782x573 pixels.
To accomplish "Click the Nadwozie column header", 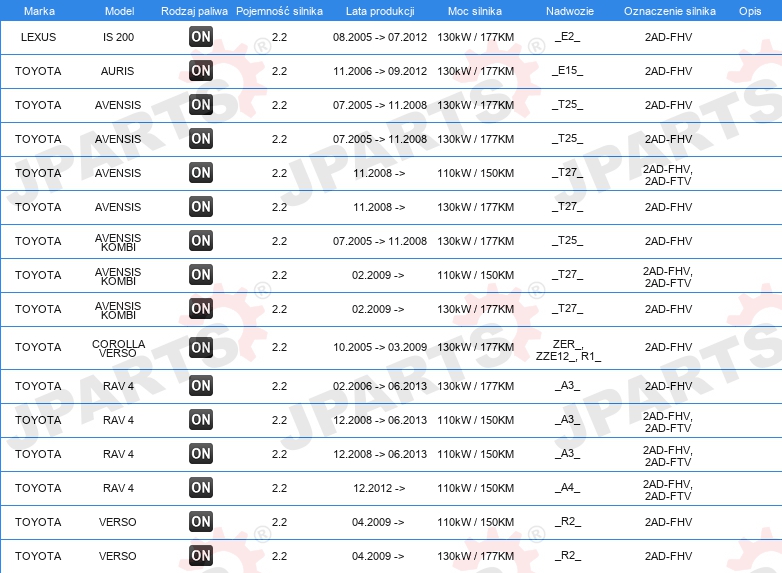I will [570, 11].
